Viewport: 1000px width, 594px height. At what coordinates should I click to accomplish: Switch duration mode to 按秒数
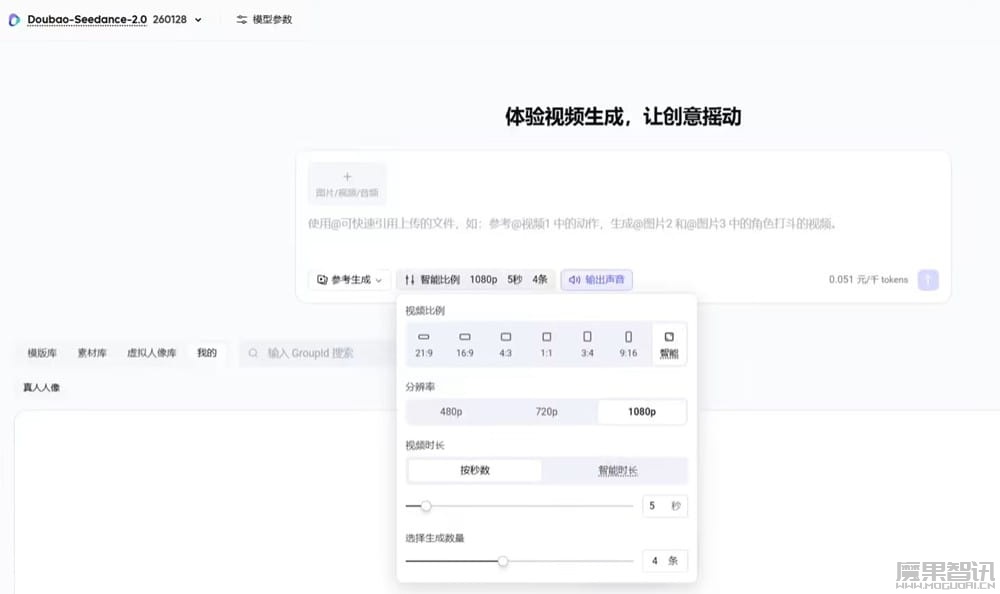click(474, 470)
